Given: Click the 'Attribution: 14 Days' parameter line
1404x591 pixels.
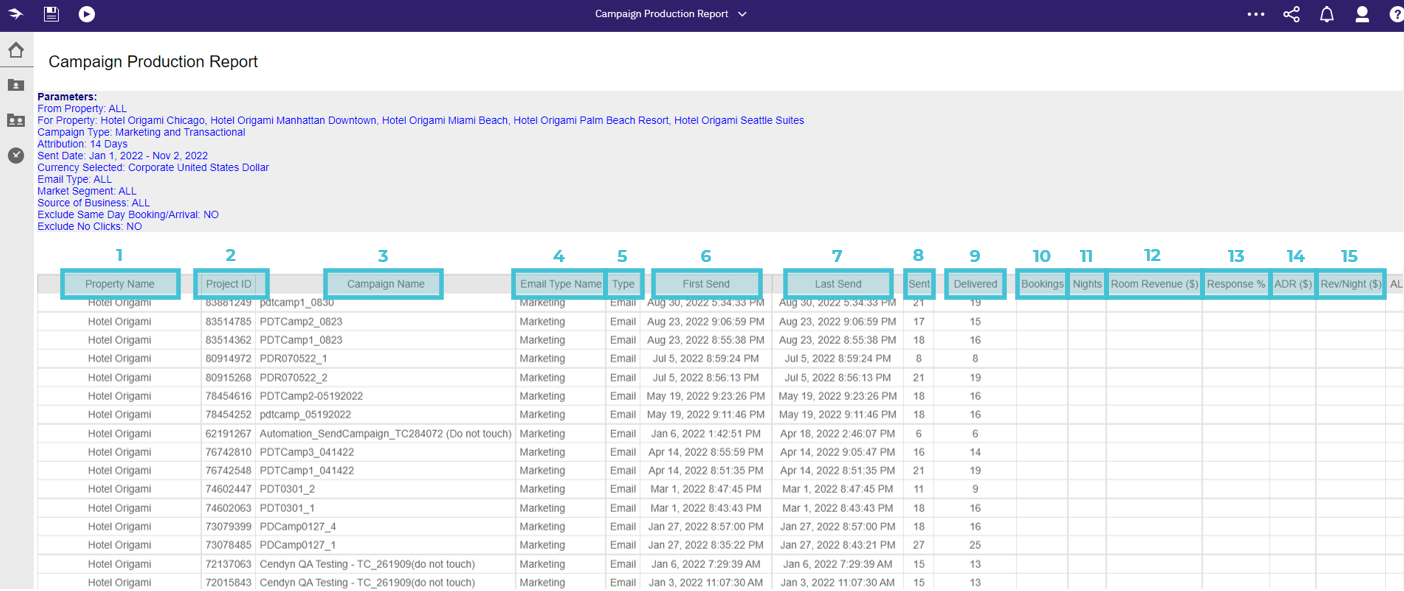Looking at the screenshot, I should 82,144.
